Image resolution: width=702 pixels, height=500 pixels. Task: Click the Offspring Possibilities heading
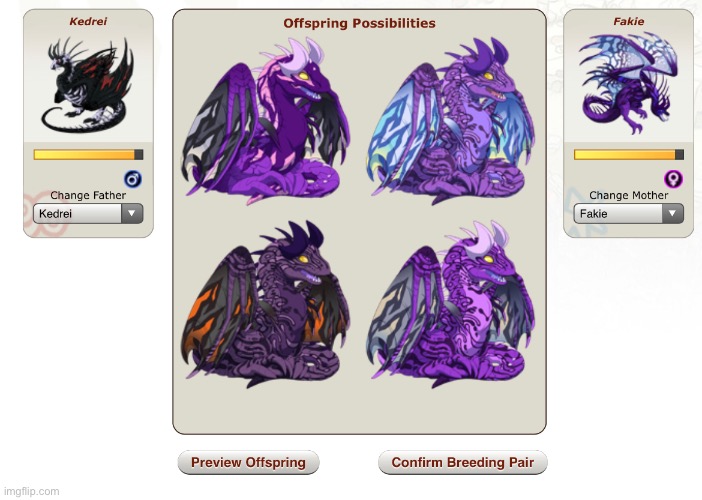pyautogui.click(x=359, y=23)
